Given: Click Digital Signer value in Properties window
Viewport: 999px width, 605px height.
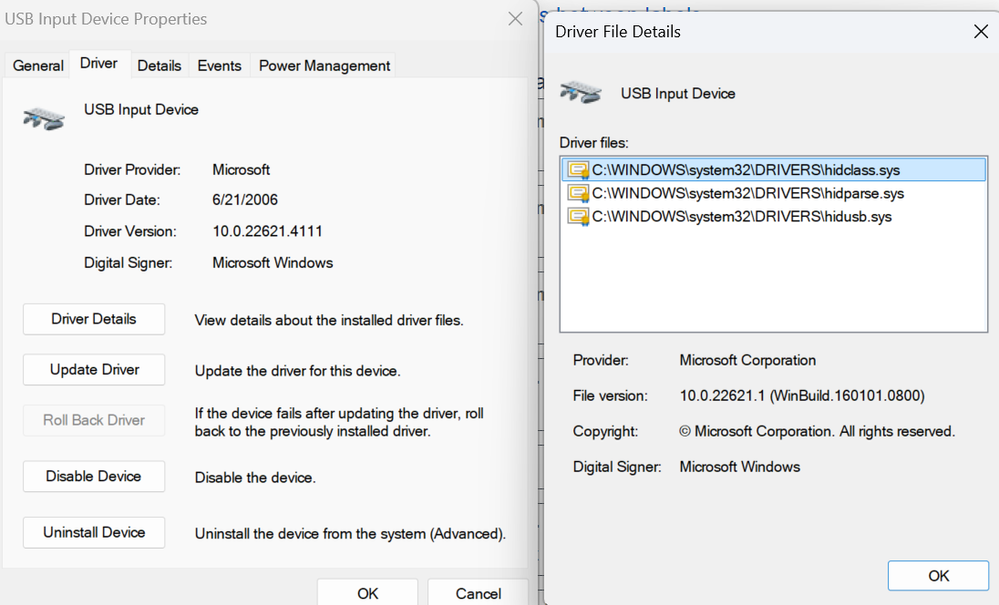Looking at the screenshot, I should click(x=272, y=263).
